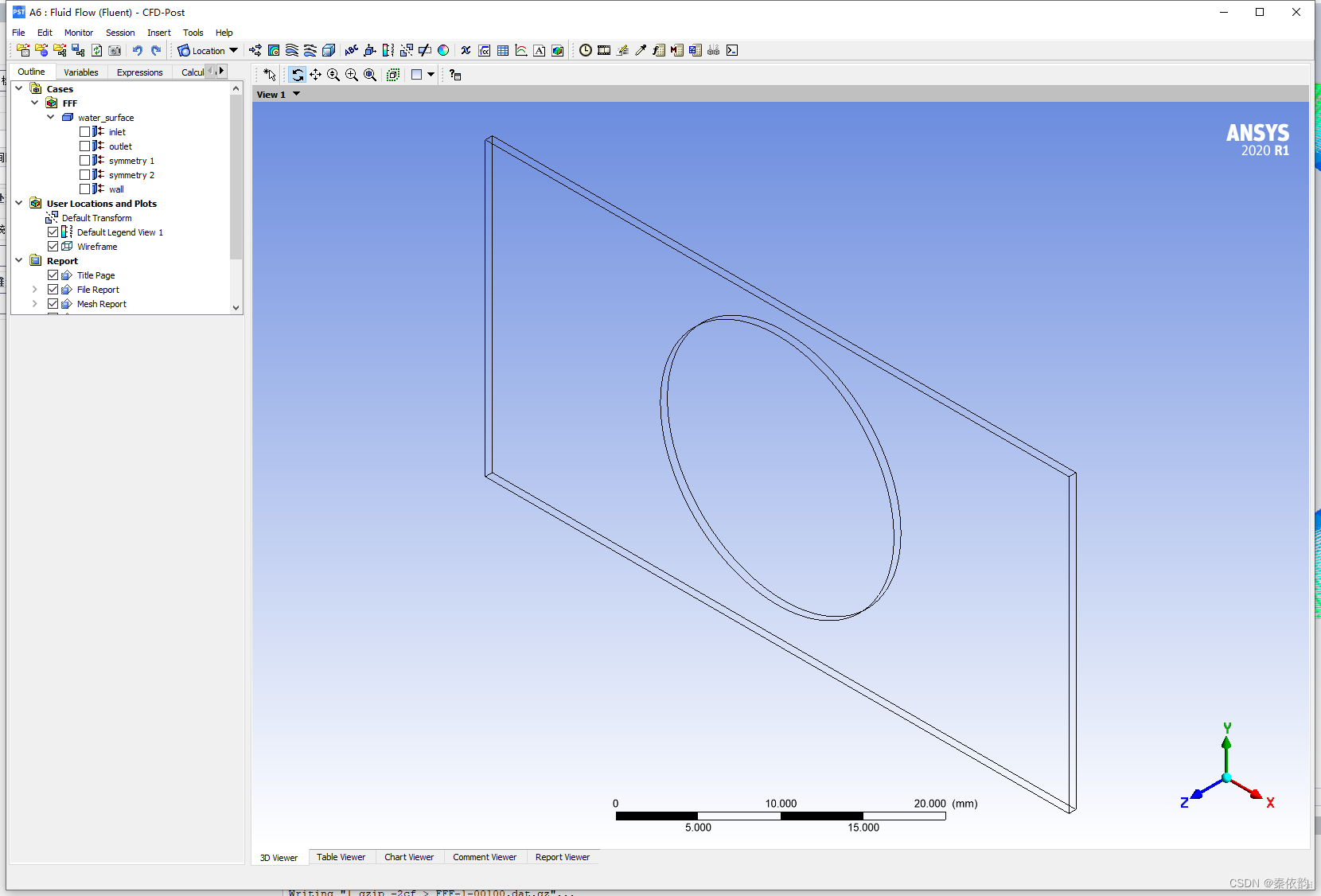Image resolution: width=1321 pixels, height=896 pixels.
Task: Enable the symmetry 2 checkbox
Action: [84, 175]
